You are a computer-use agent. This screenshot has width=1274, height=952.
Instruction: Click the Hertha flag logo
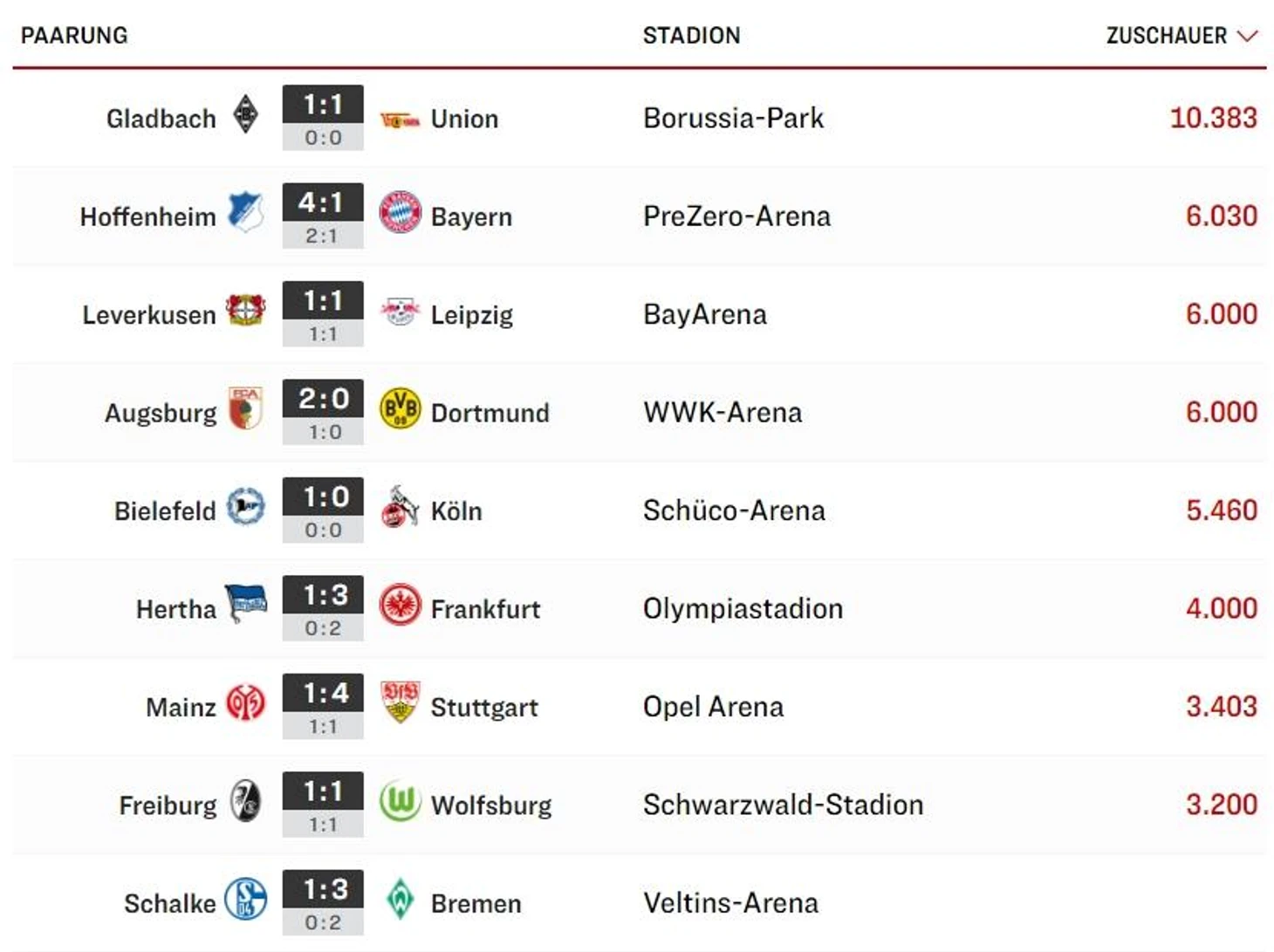coord(246,604)
